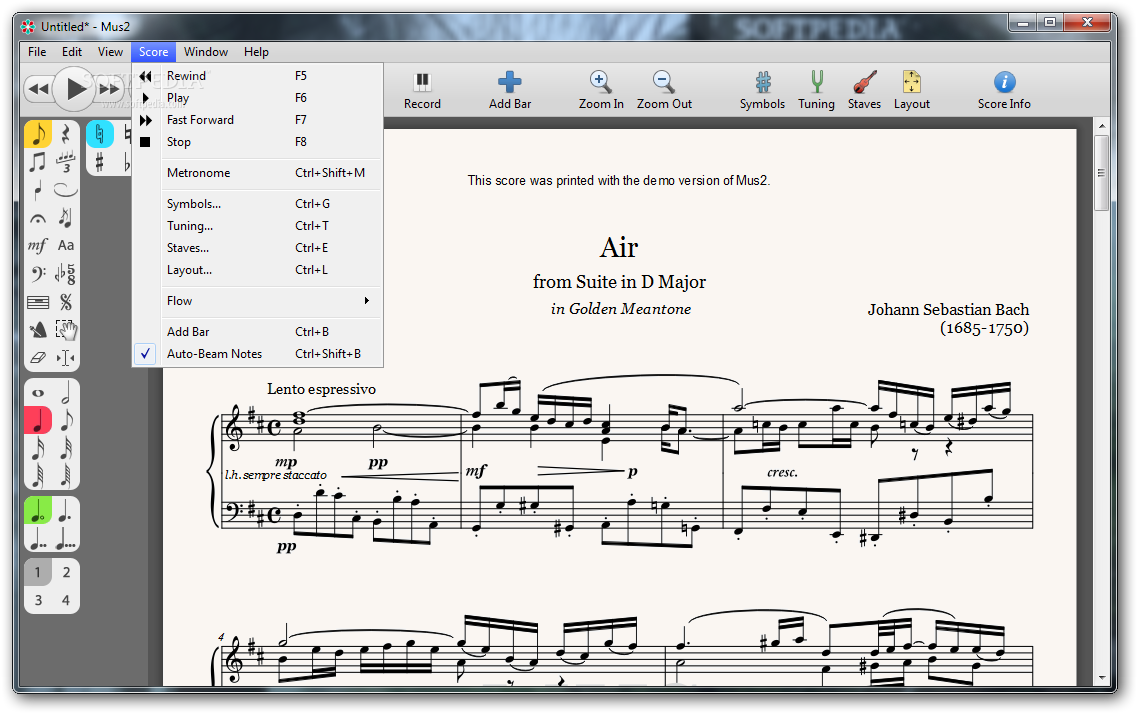Select half note duration
1138x714 pixels.
pos(65,393)
